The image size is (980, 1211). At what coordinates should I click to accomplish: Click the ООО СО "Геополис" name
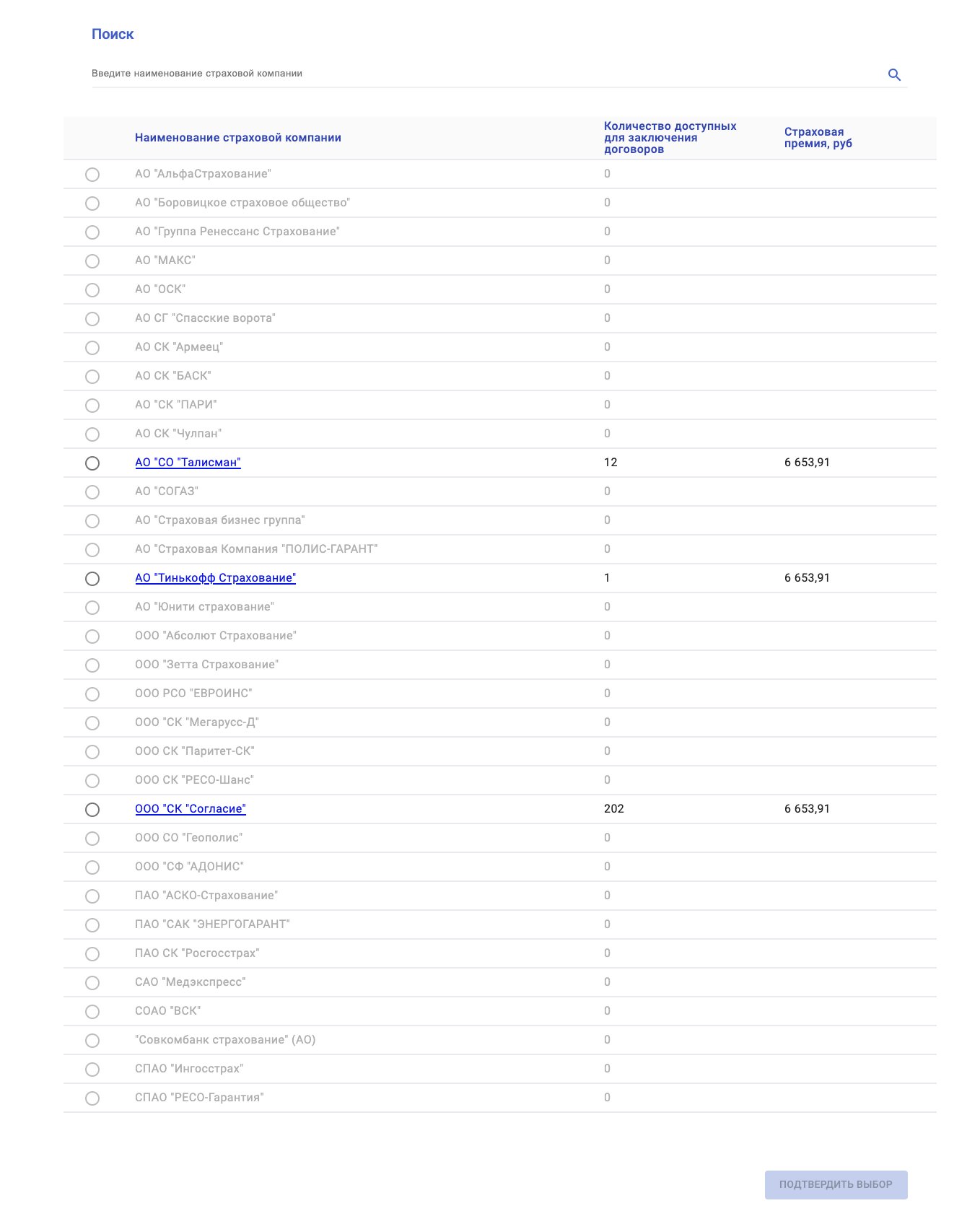point(188,838)
